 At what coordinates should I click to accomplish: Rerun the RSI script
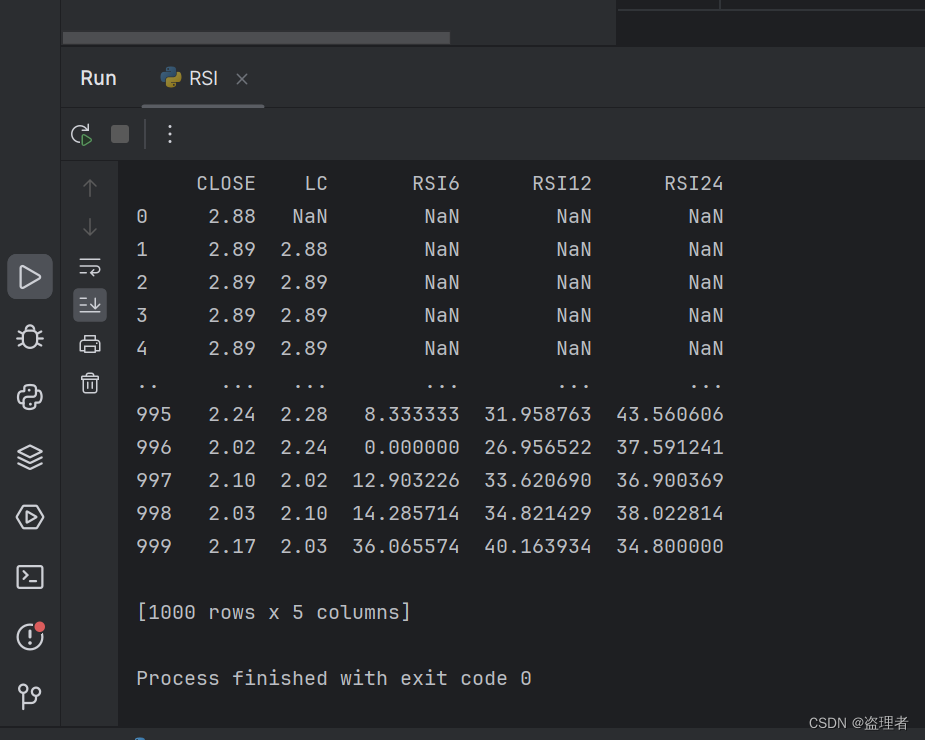tap(81, 135)
